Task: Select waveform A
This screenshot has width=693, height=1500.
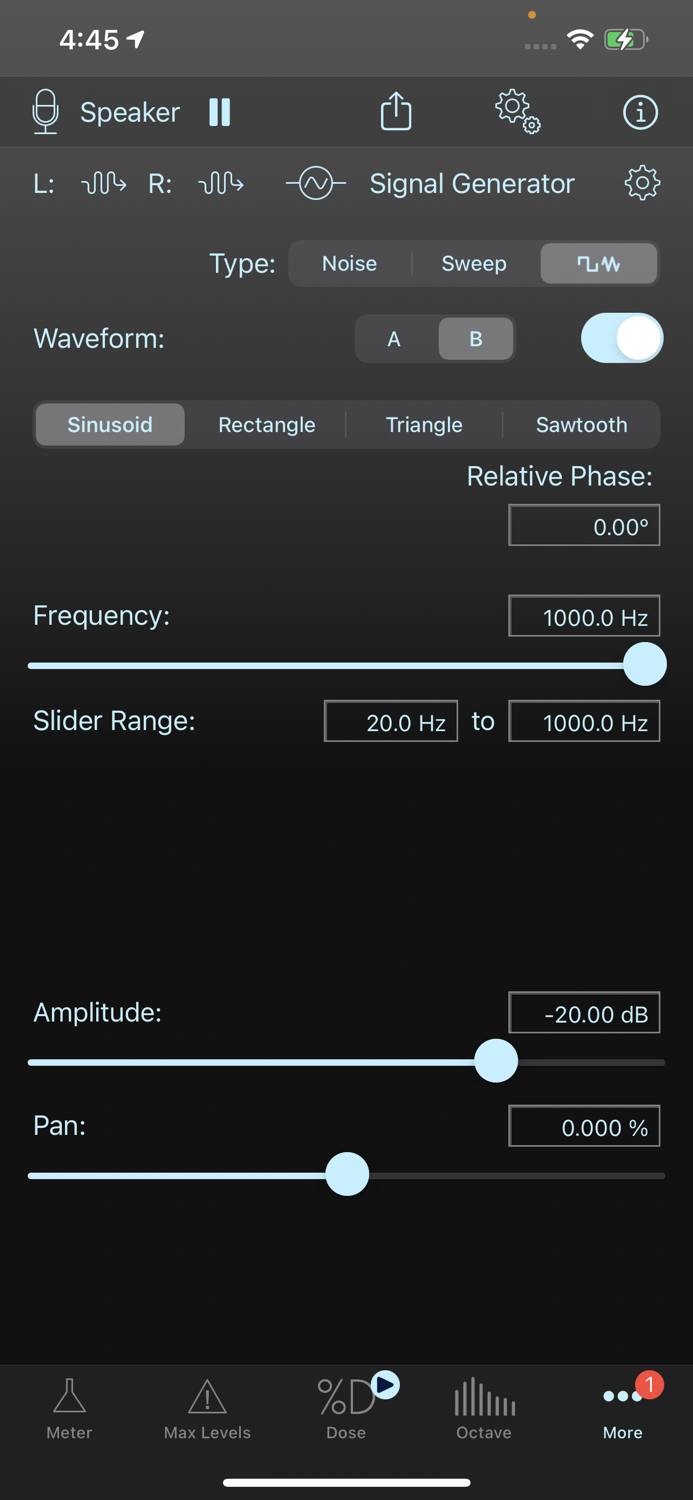Action: (393, 338)
